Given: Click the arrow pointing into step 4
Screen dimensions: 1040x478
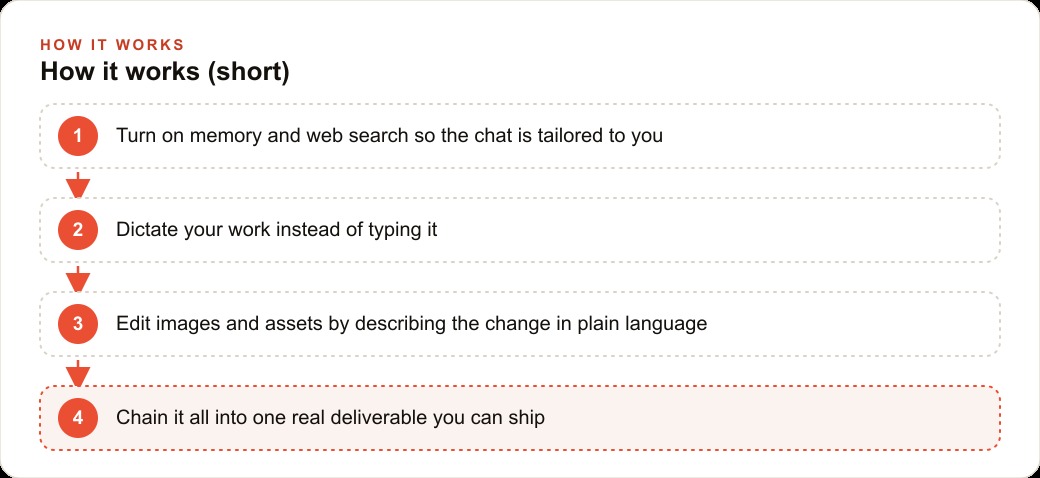Looking at the screenshot, I should click(78, 373).
